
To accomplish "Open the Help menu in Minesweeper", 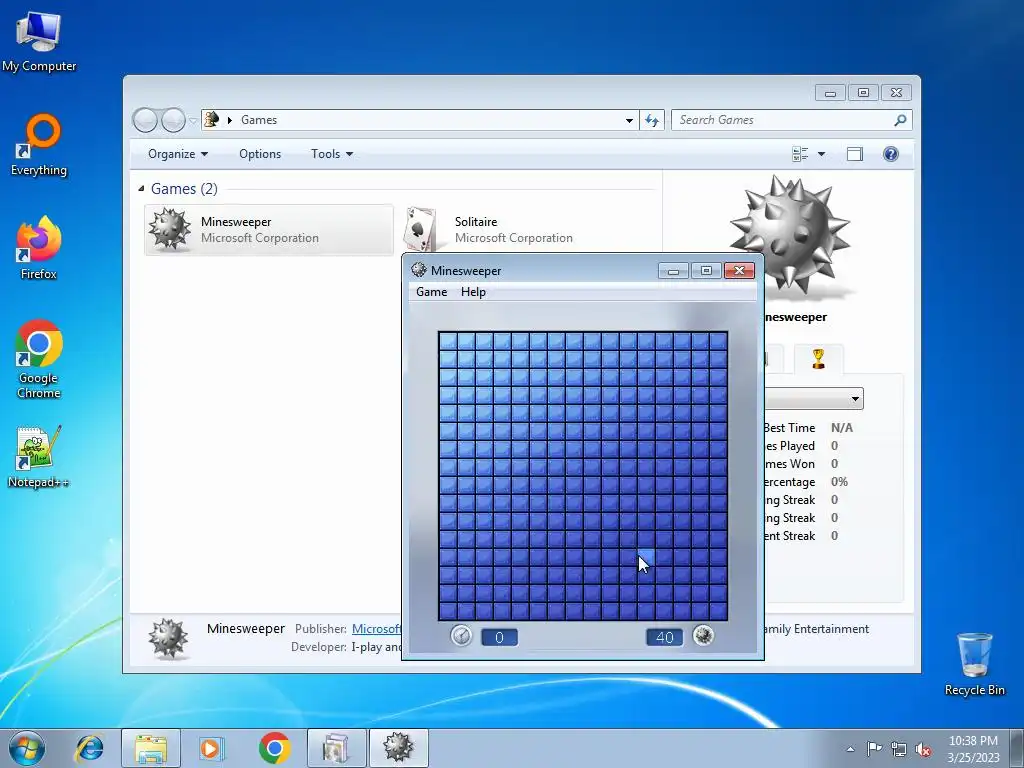I will pos(473,292).
